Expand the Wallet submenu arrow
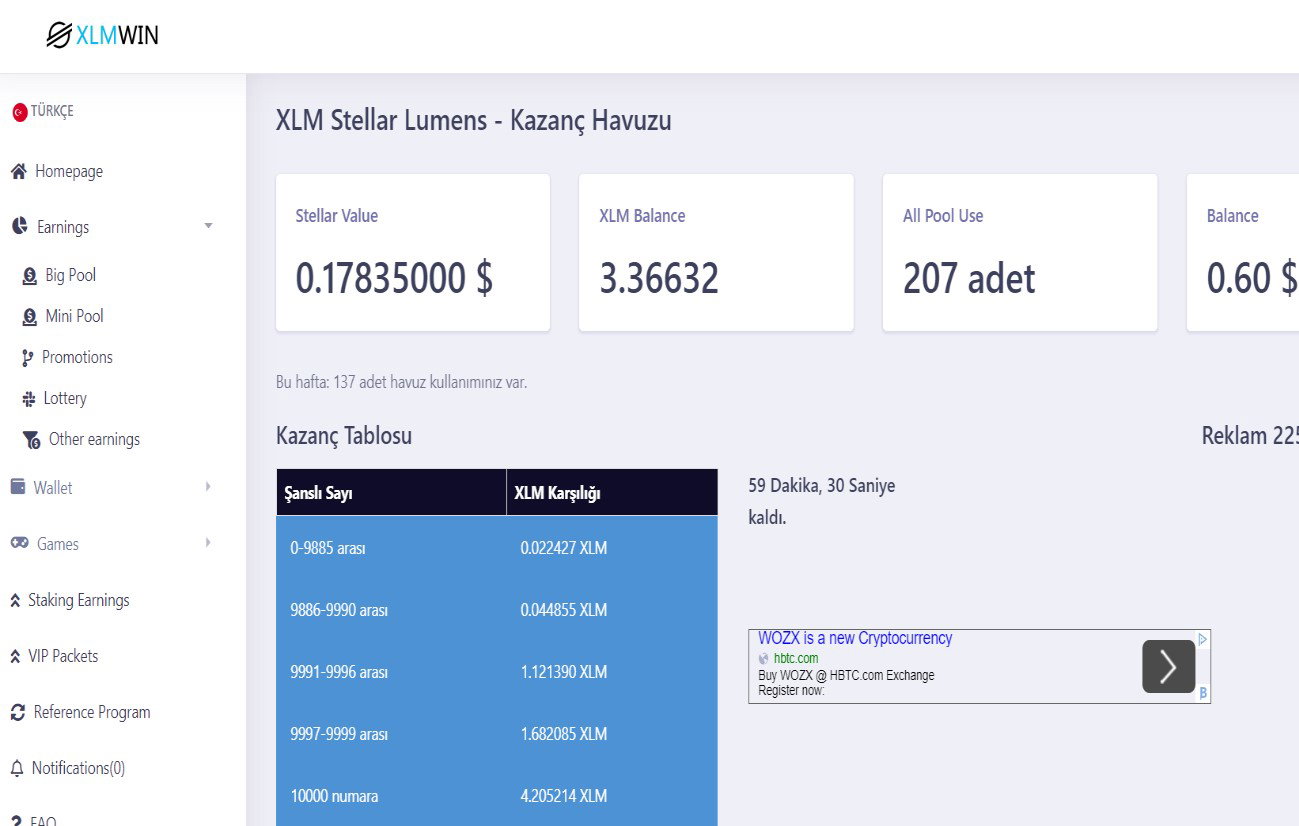1299x826 pixels. pyautogui.click(x=208, y=486)
